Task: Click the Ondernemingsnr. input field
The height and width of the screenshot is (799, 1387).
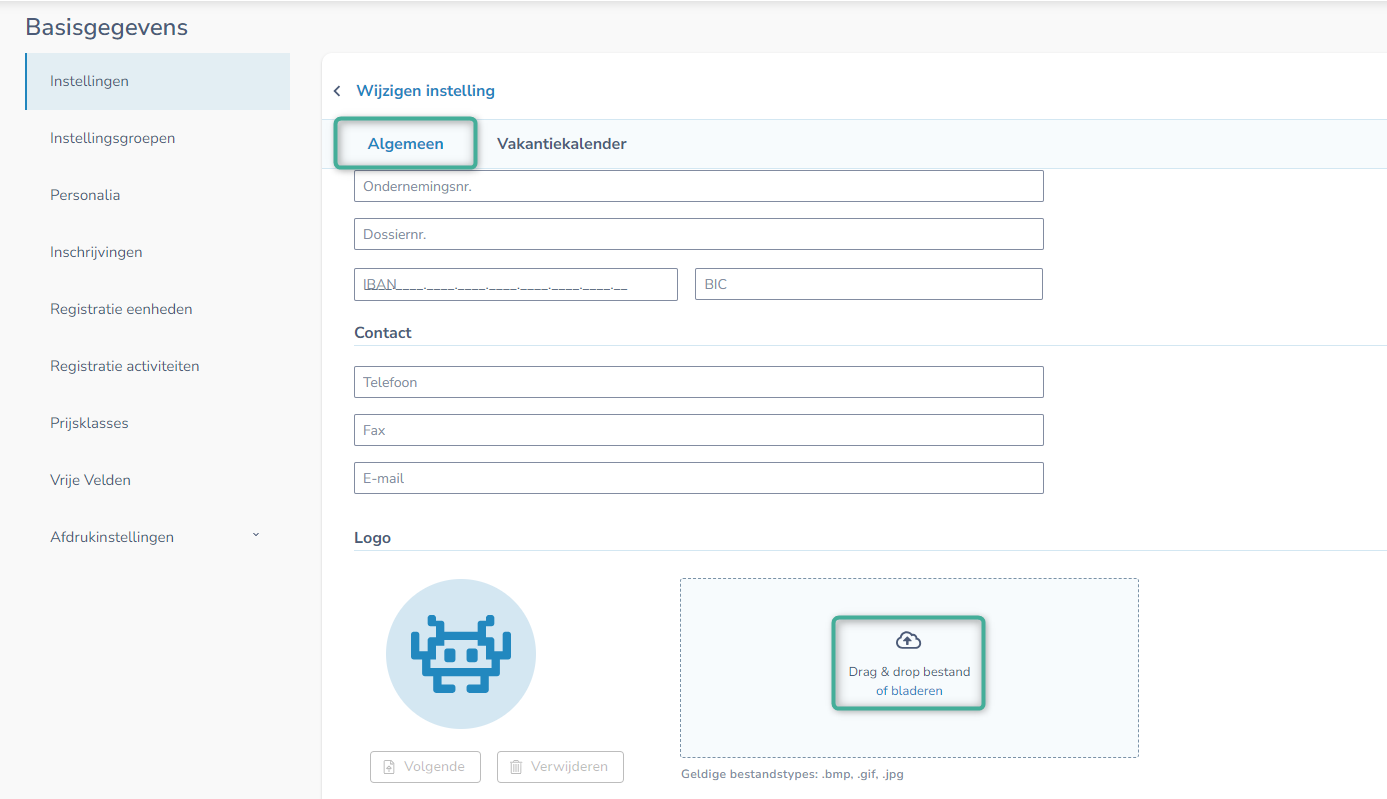Action: pos(698,186)
